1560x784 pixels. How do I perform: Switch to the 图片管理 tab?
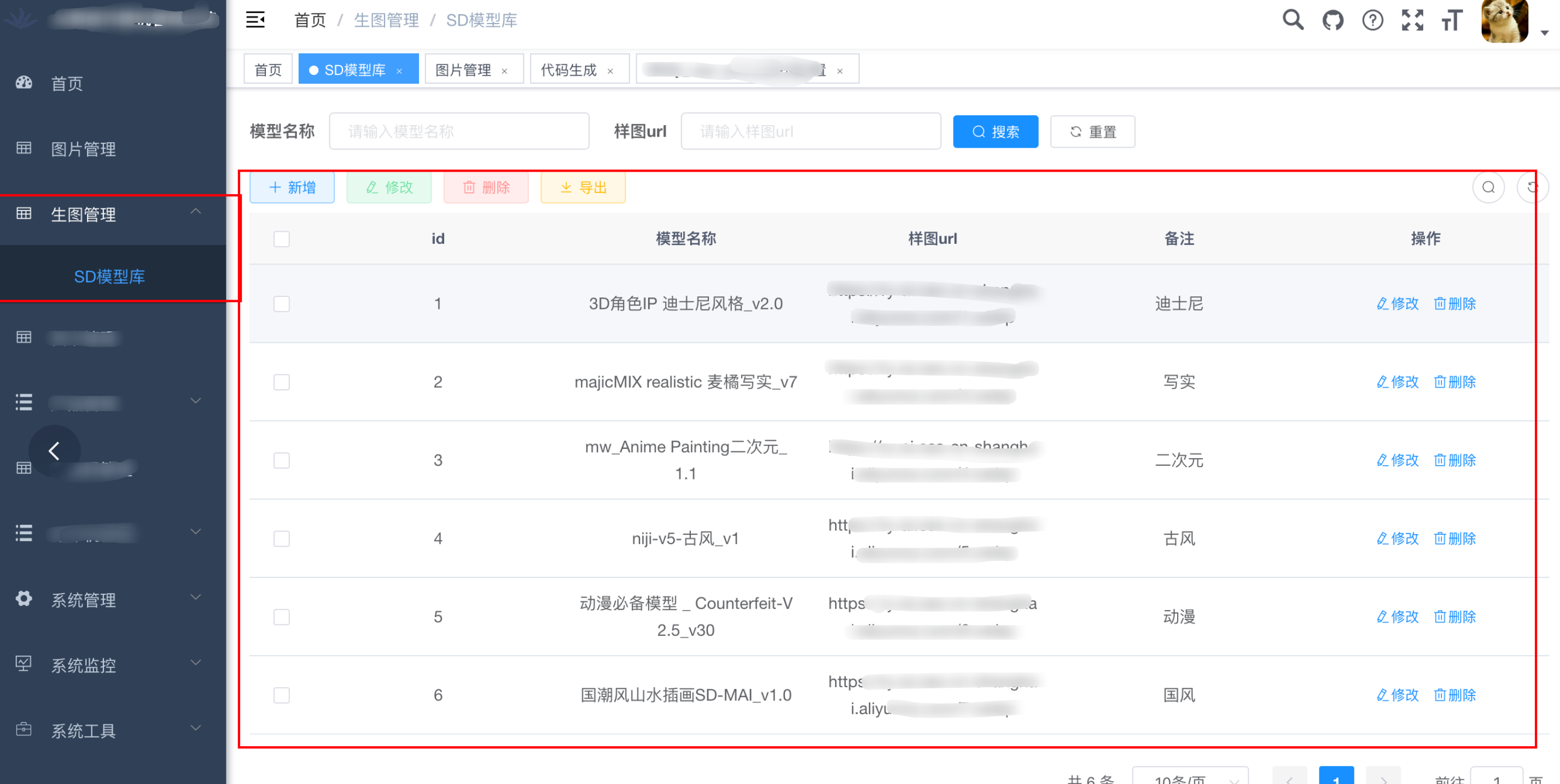463,70
